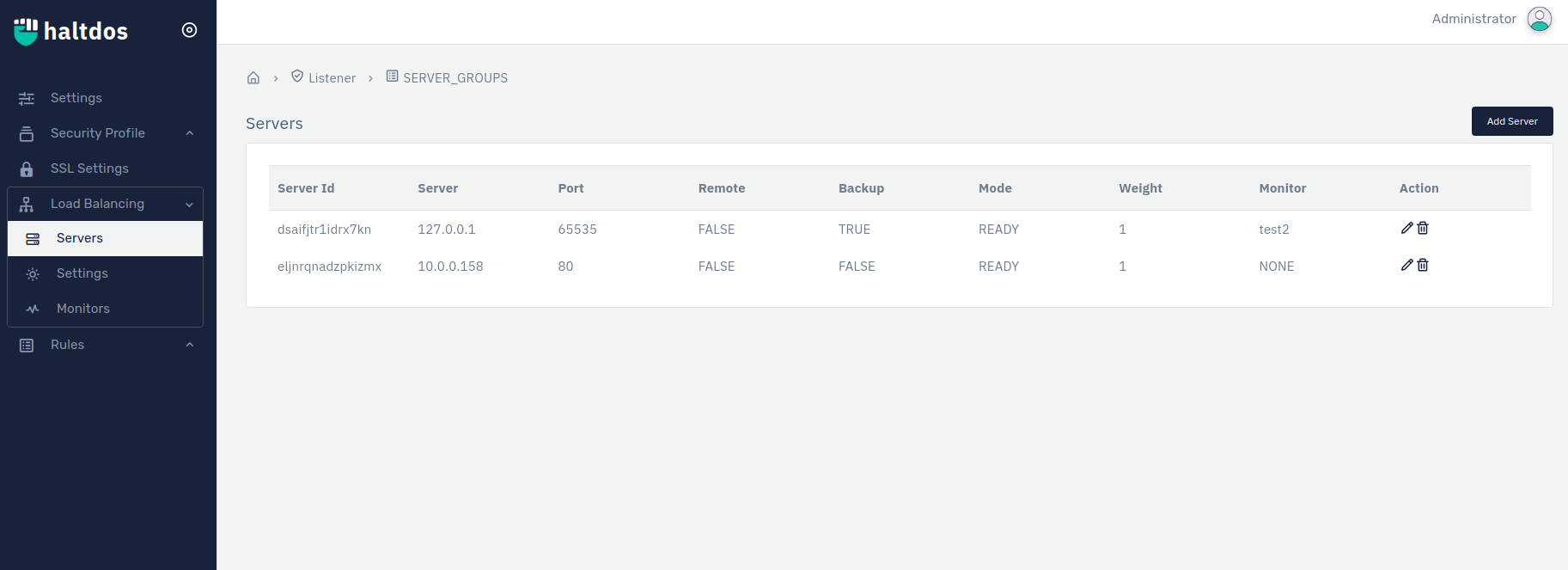
Task: Click the Administrator avatar icon
Action: pyautogui.click(x=1539, y=19)
